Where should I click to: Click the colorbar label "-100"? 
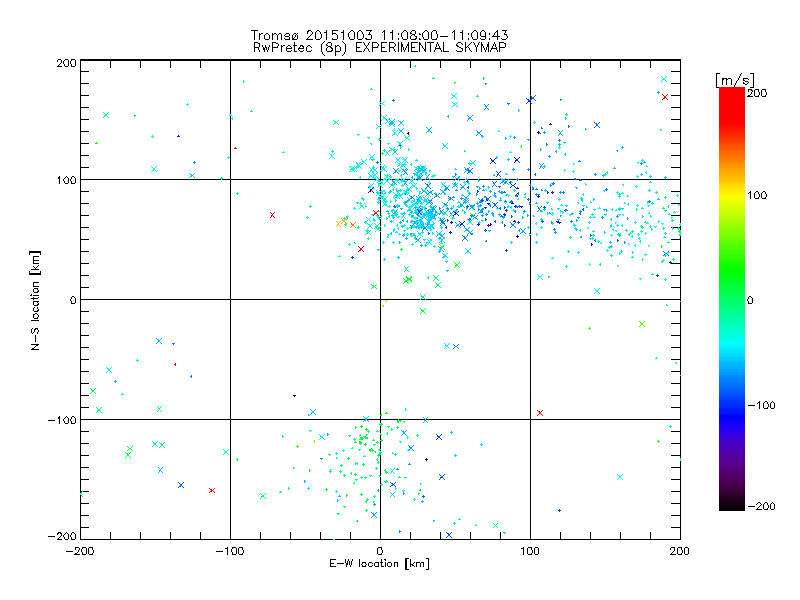pyautogui.click(x=761, y=405)
